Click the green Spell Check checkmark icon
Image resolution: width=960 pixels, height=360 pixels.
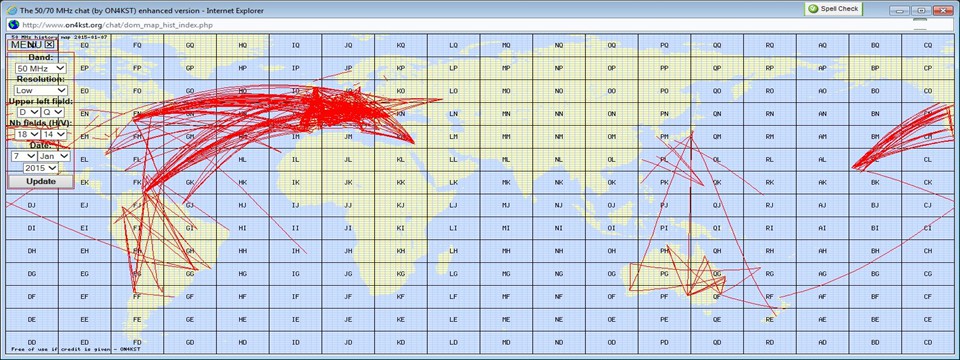813,9
